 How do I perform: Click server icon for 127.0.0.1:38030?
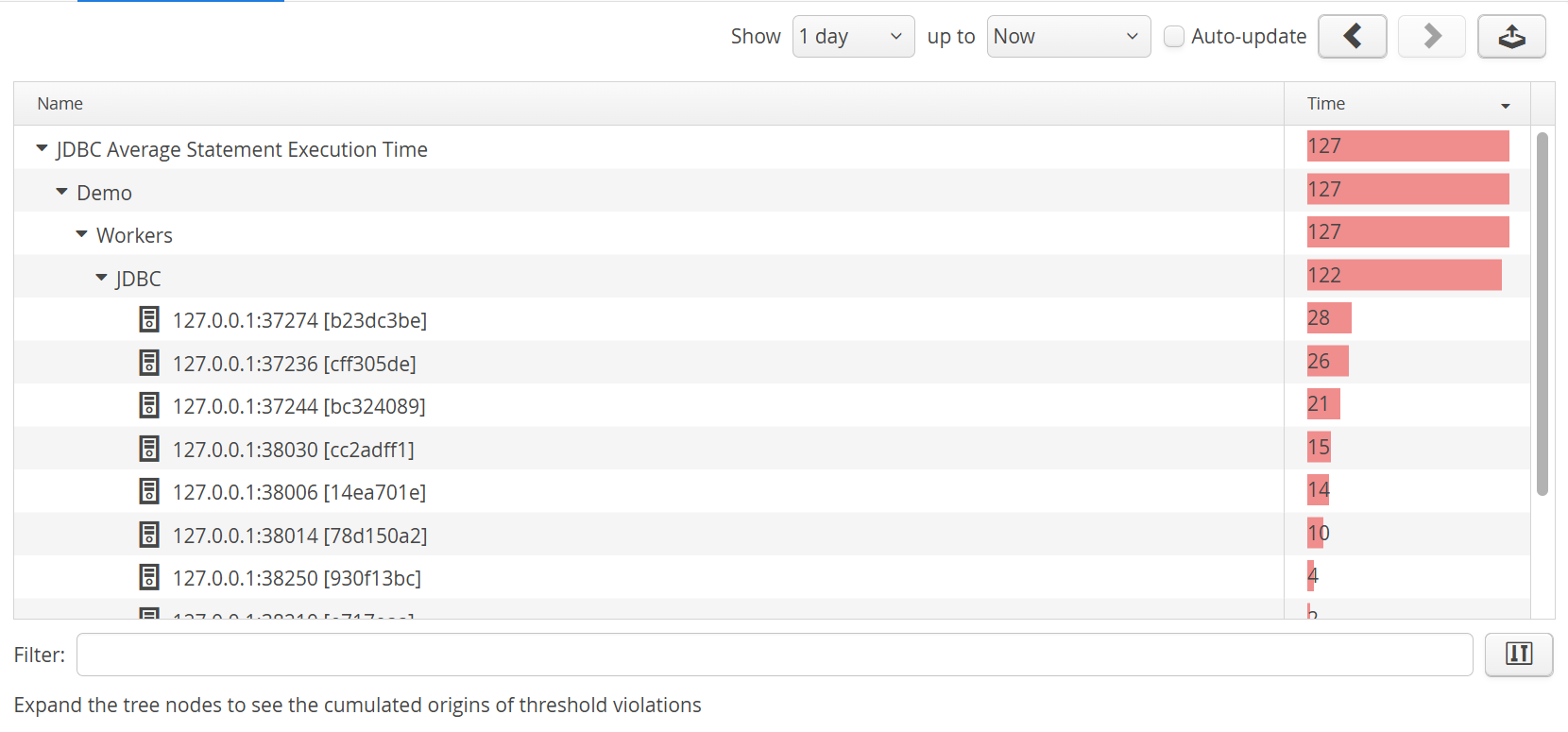tap(149, 449)
